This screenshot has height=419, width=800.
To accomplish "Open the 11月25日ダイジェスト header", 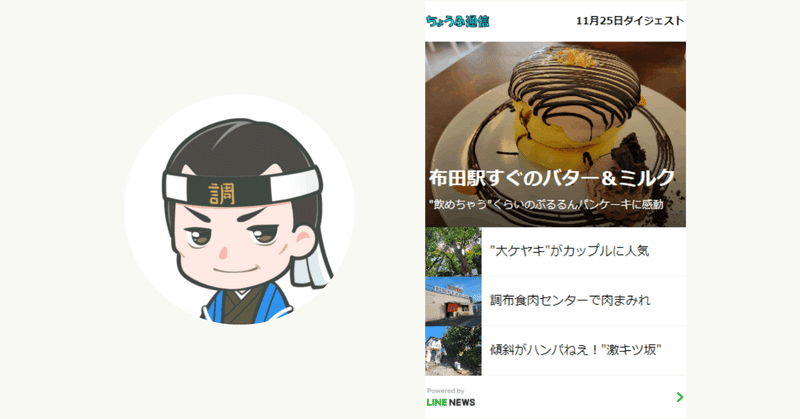I will click(x=630, y=21).
